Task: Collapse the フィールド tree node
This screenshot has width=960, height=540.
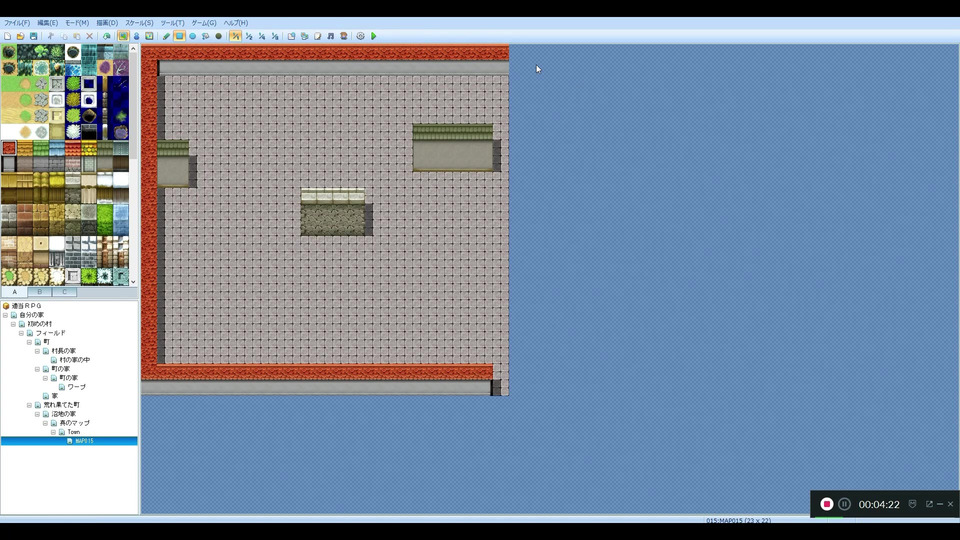Action: 21,333
